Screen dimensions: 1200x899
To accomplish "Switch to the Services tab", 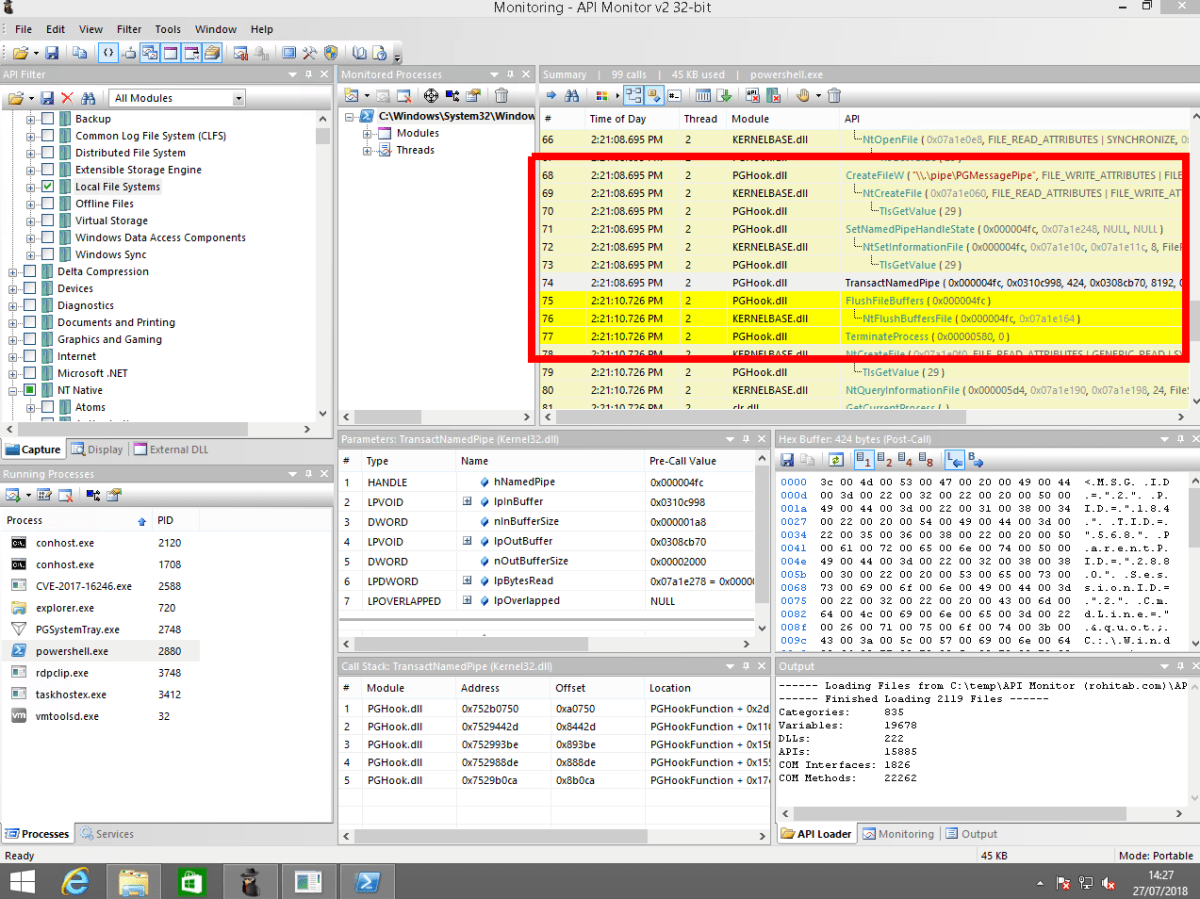I will coord(107,834).
